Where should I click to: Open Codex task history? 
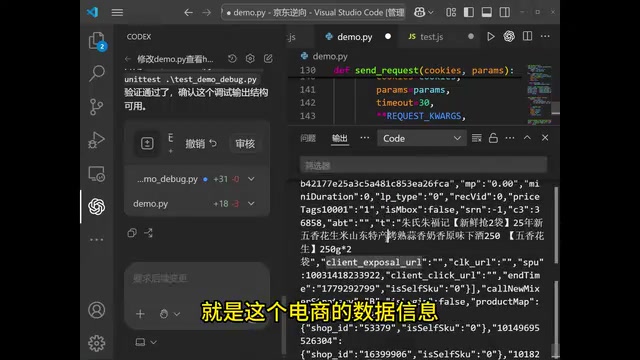point(232,59)
